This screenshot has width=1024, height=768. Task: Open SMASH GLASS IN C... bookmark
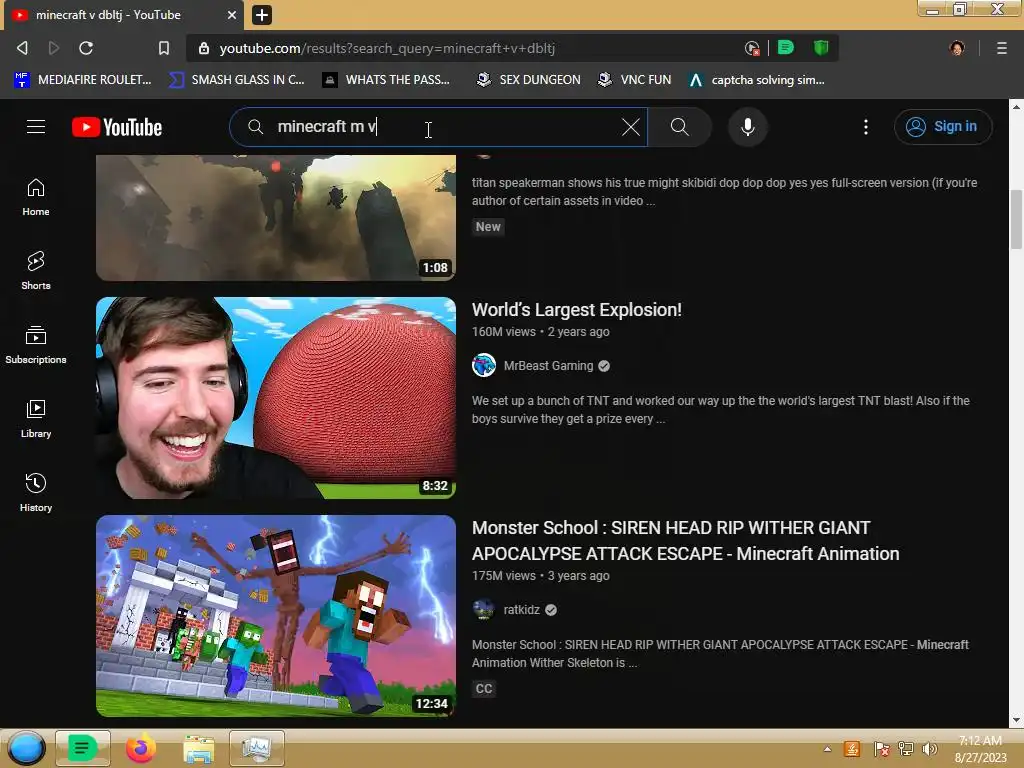tap(236, 80)
